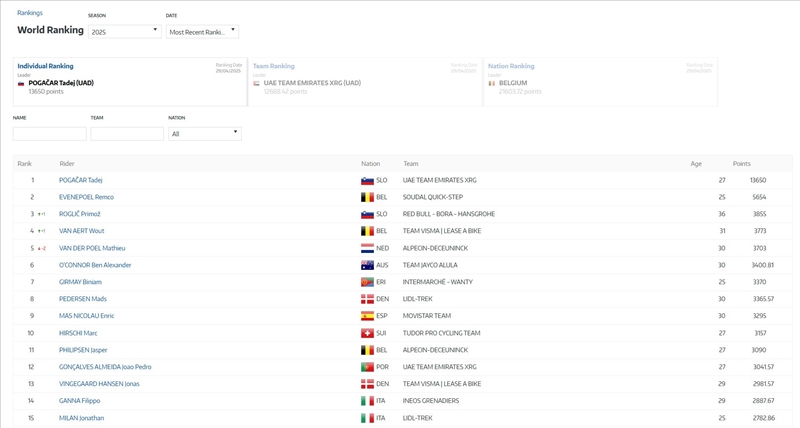Open the Rankings breadcrumb link
Viewport: 800px width, 428px height.
point(30,13)
